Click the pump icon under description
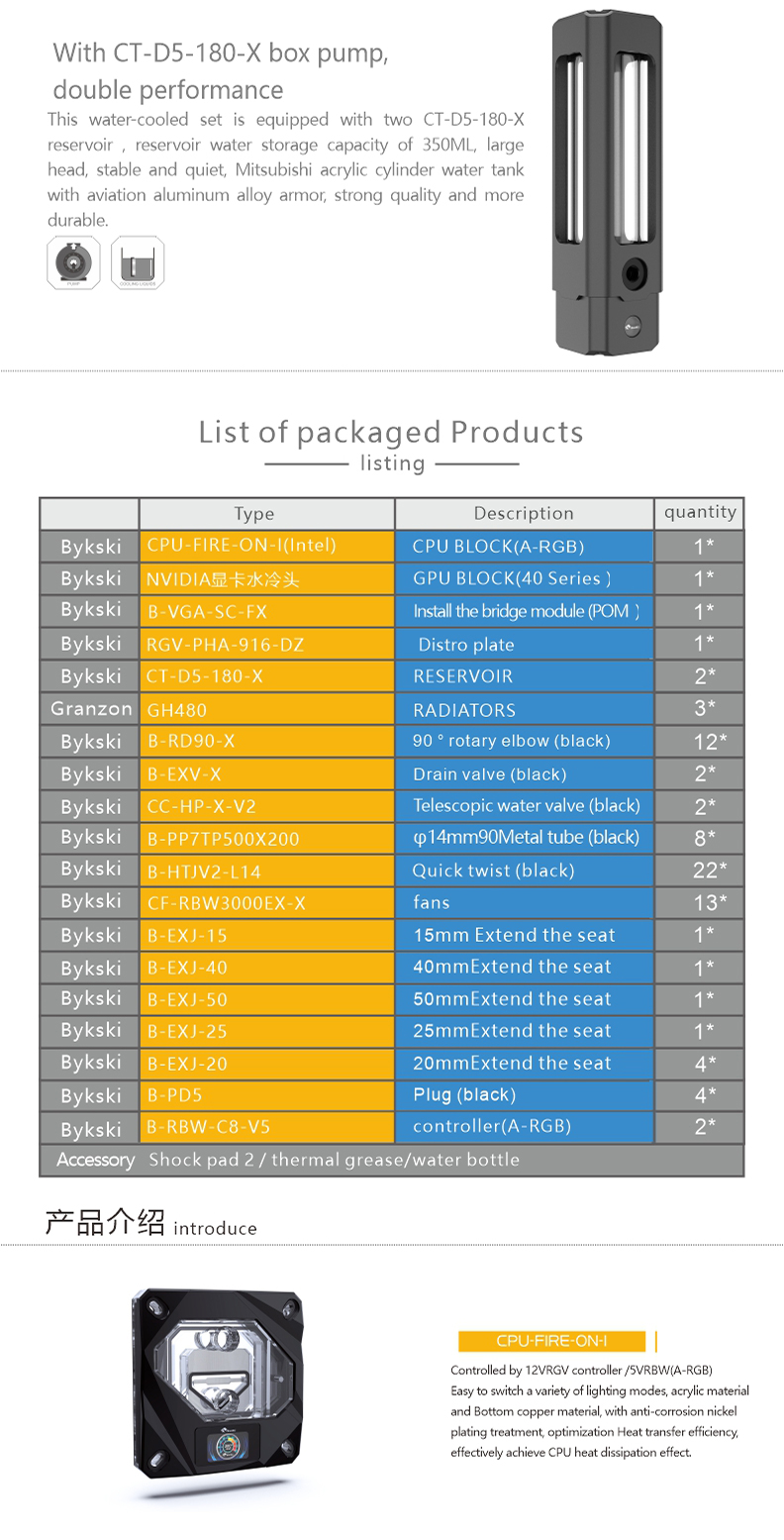The height and width of the screenshot is (1540, 784). point(74,263)
